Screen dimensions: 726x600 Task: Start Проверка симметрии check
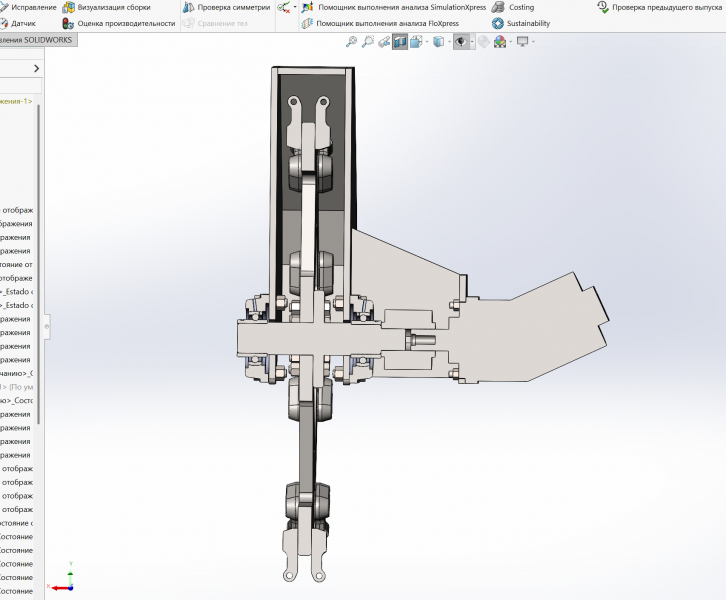pyautogui.click(x=226, y=7)
